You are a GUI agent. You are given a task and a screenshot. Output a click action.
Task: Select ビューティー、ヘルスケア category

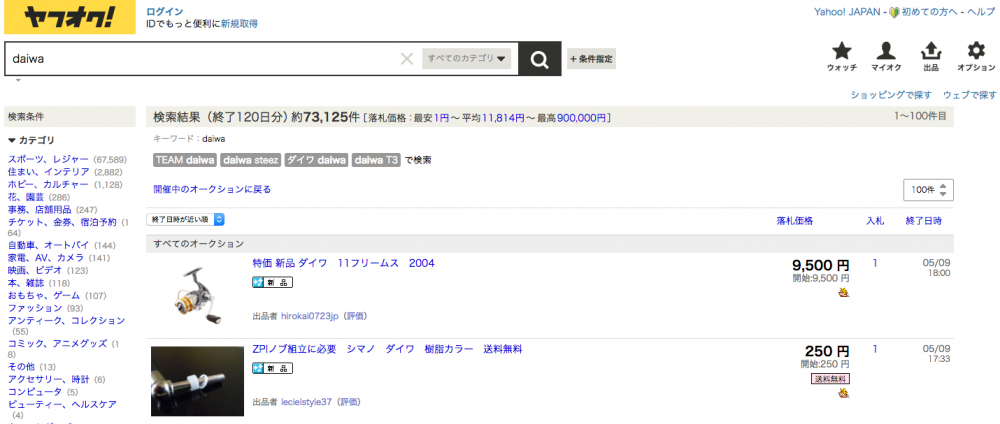pyautogui.click(x=62, y=404)
